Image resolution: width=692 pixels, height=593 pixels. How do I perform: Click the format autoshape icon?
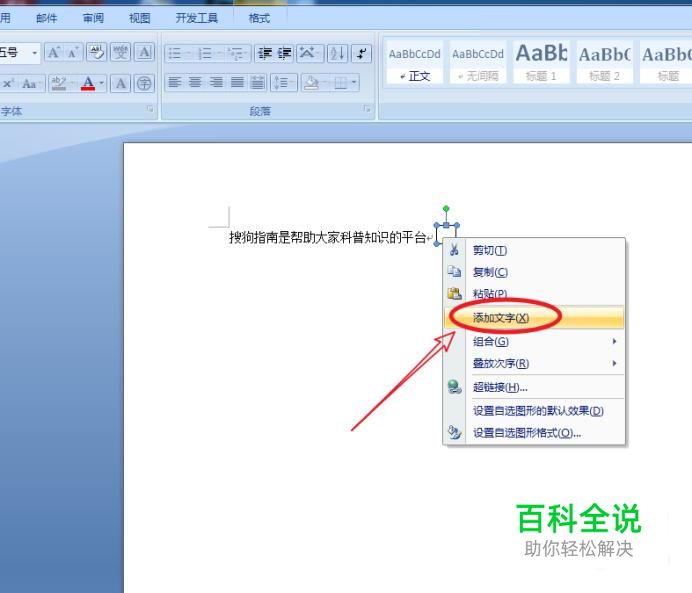coord(454,432)
